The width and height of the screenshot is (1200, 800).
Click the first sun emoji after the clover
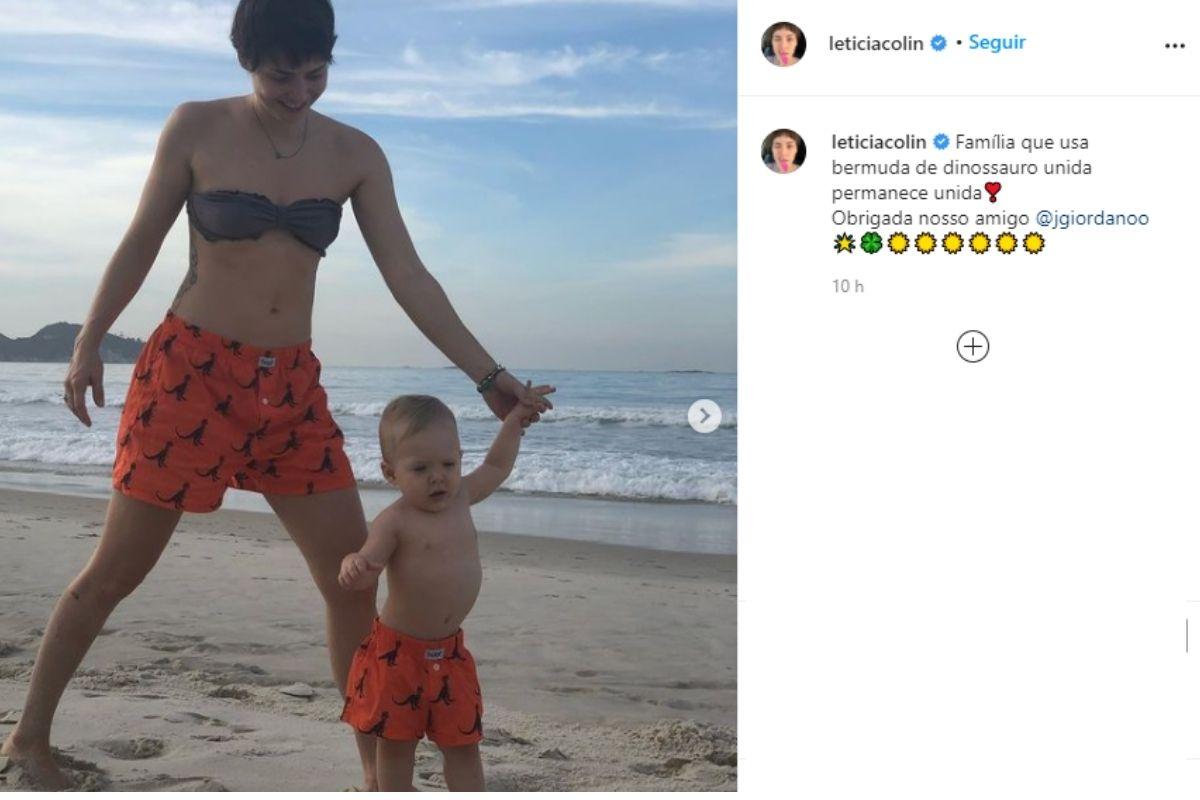pyautogui.click(x=898, y=243)
